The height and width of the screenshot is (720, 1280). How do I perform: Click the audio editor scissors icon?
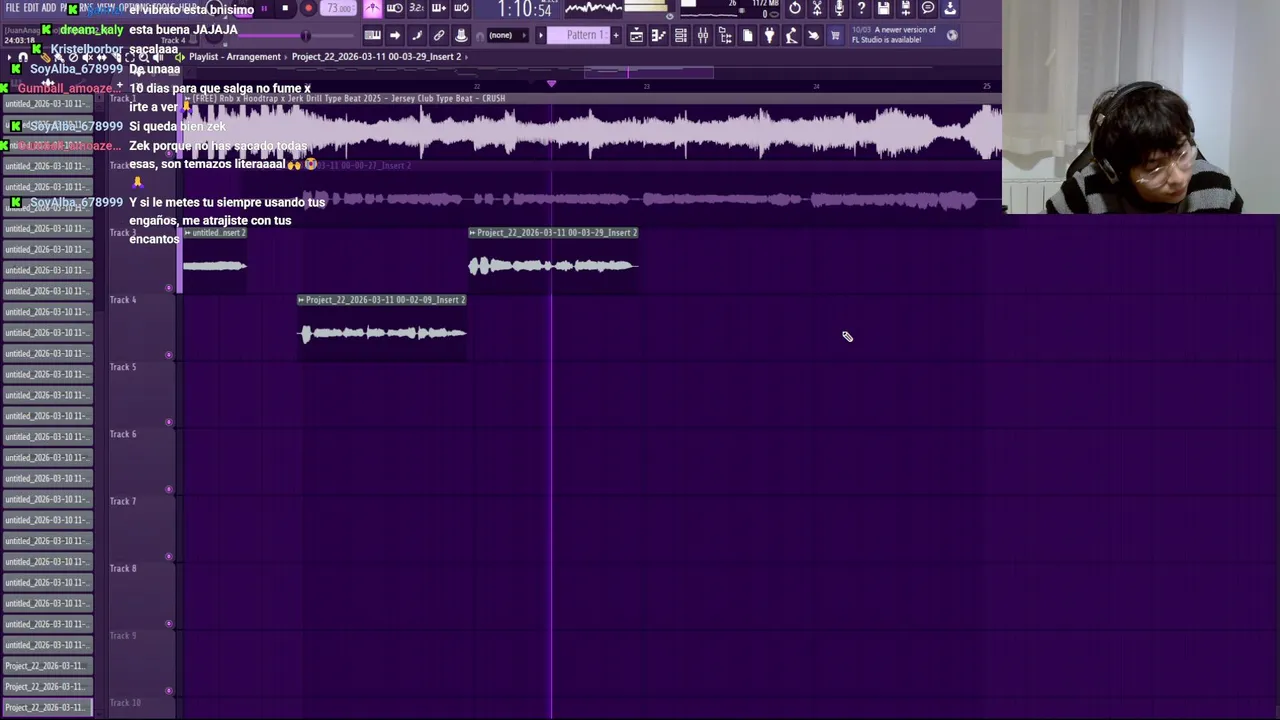click(x=817, y=9)
